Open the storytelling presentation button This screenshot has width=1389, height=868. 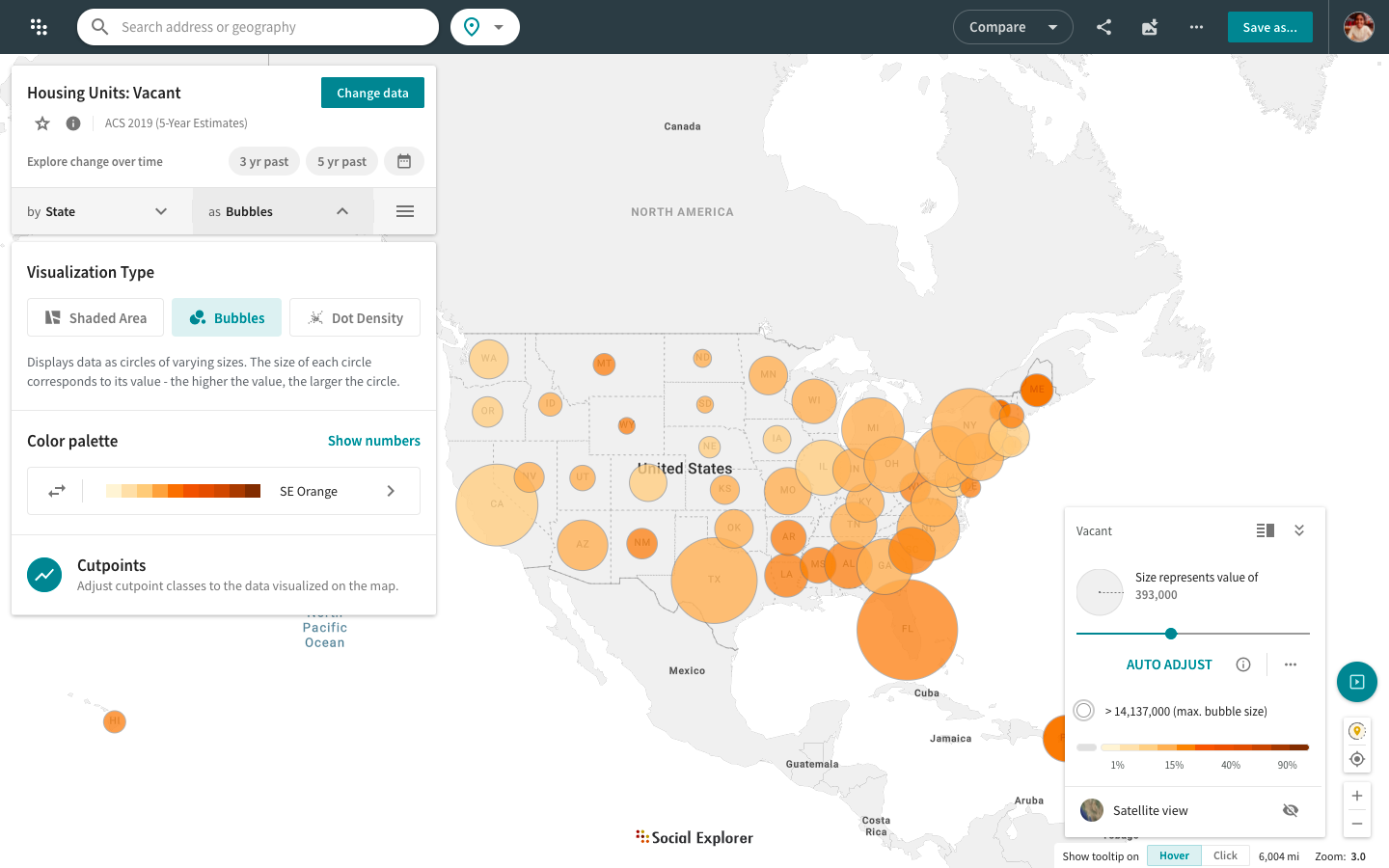(x=1357, y=682)
